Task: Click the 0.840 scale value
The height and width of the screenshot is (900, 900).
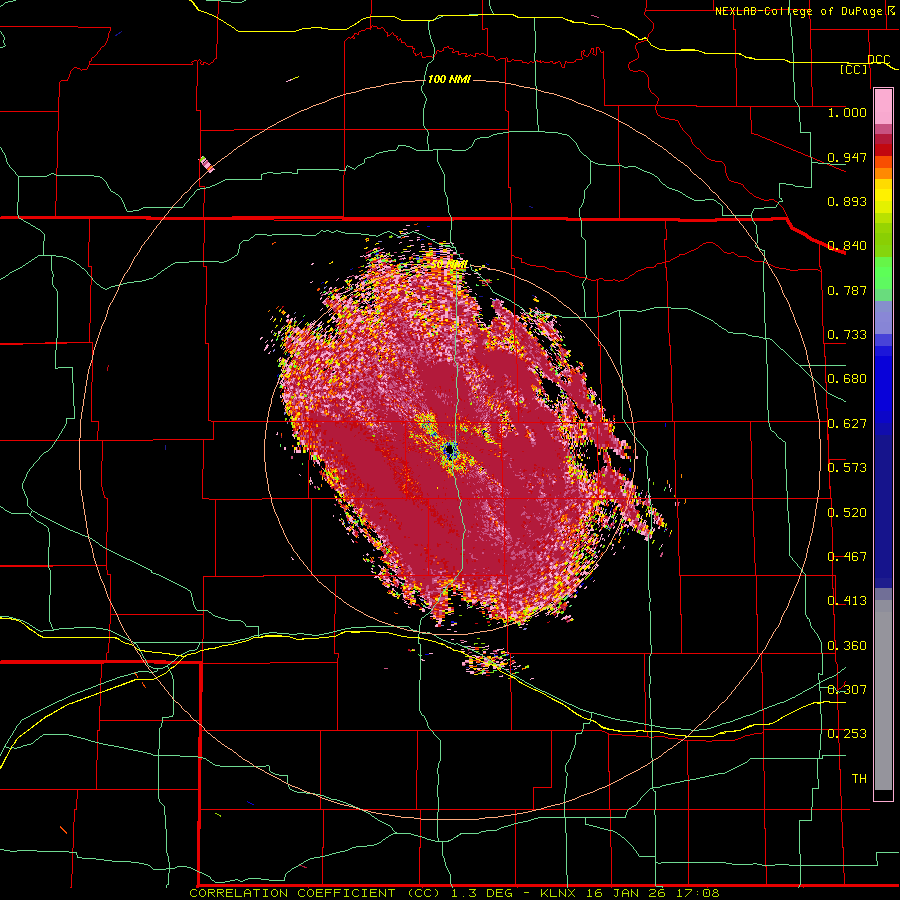Action: click(x=847, y=246)
